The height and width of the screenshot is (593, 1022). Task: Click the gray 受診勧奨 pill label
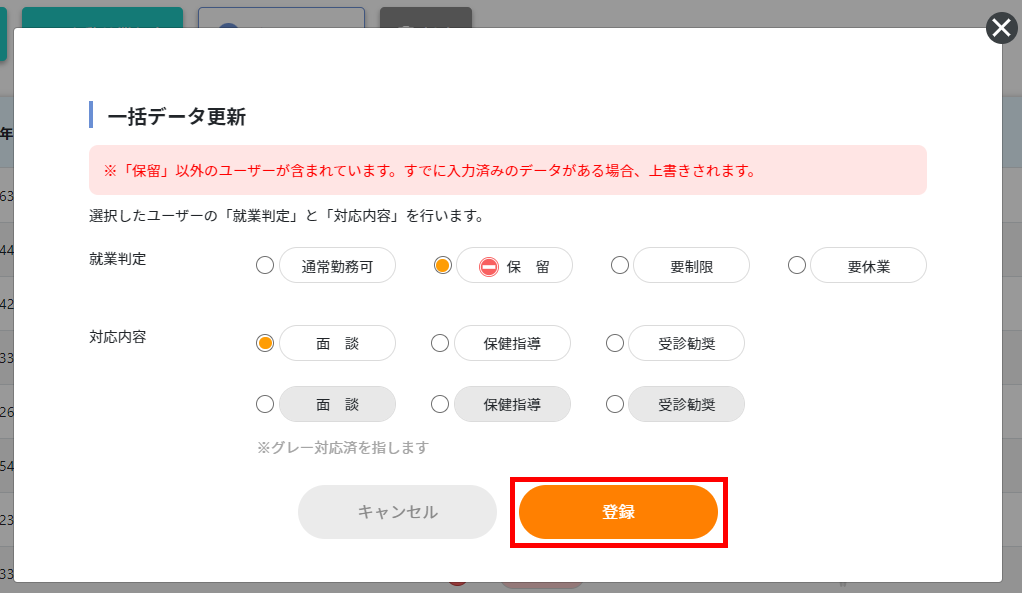686,404
